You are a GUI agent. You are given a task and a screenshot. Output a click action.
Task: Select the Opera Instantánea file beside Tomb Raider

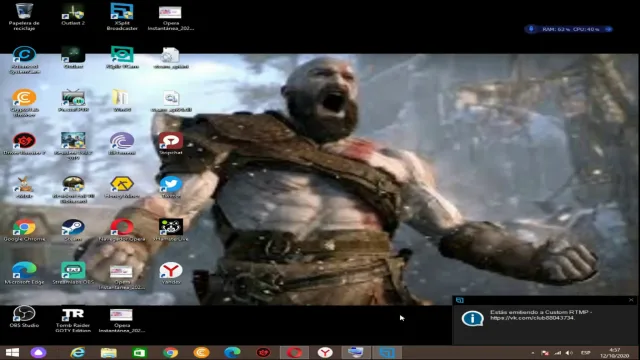[122, 320]
